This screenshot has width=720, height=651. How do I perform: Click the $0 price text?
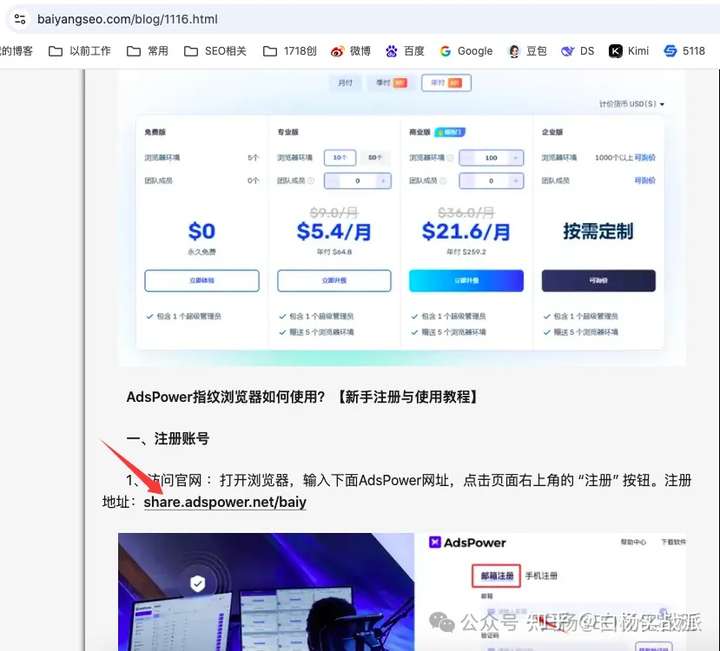(202, 231)
